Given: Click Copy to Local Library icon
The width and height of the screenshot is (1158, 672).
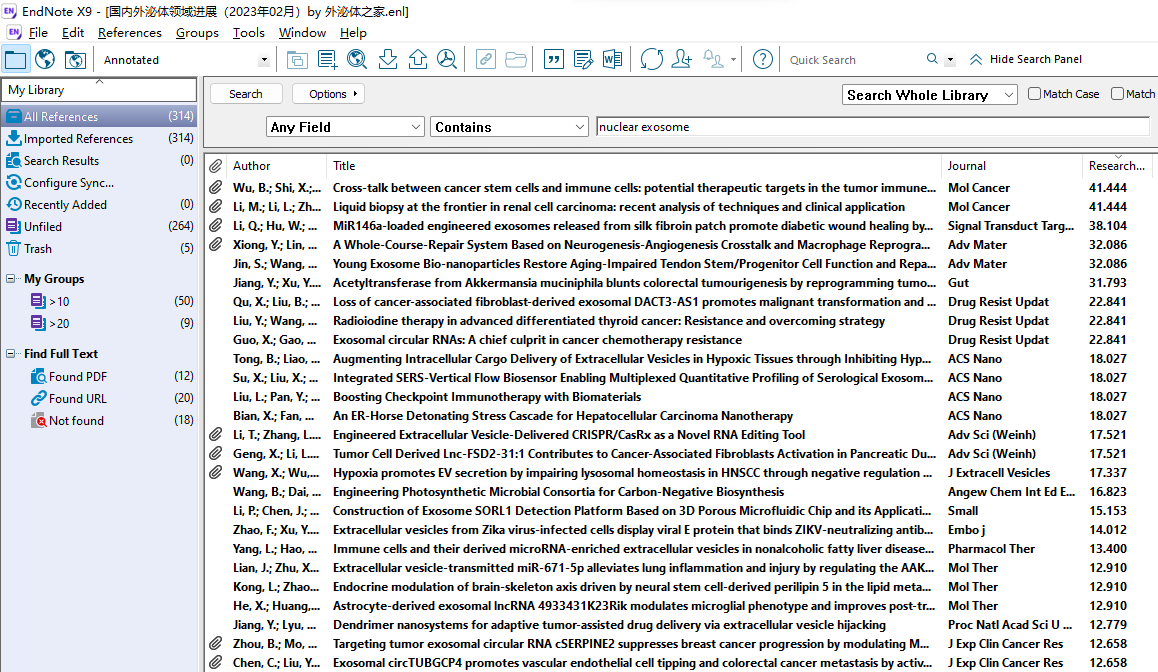Looking at the screenshot, I should point(297,59).
